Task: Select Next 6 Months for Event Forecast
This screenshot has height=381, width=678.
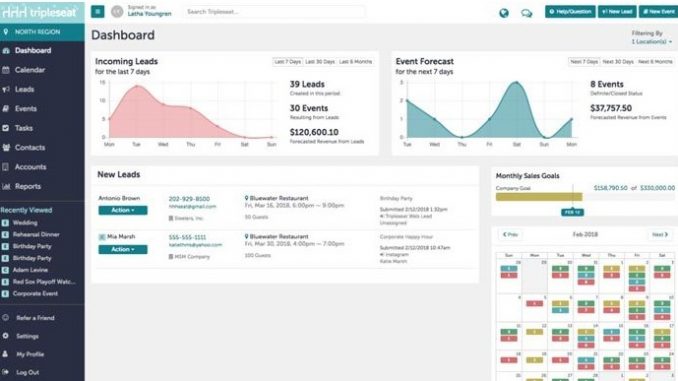Action: 655,62
